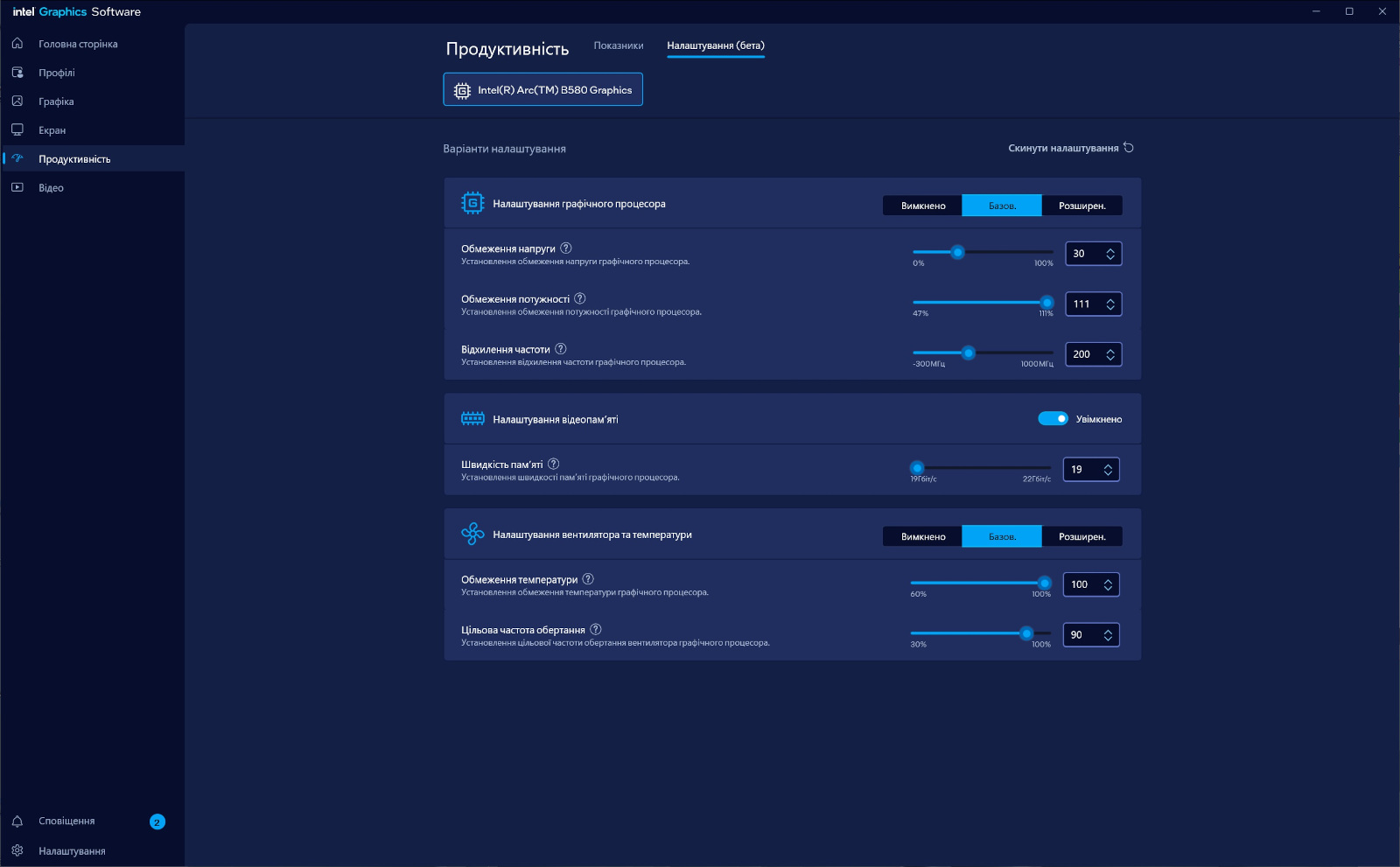
Task: Select Intel(R) Arc(TM) B580 Graphics device
Action: [x=542, y=89]
